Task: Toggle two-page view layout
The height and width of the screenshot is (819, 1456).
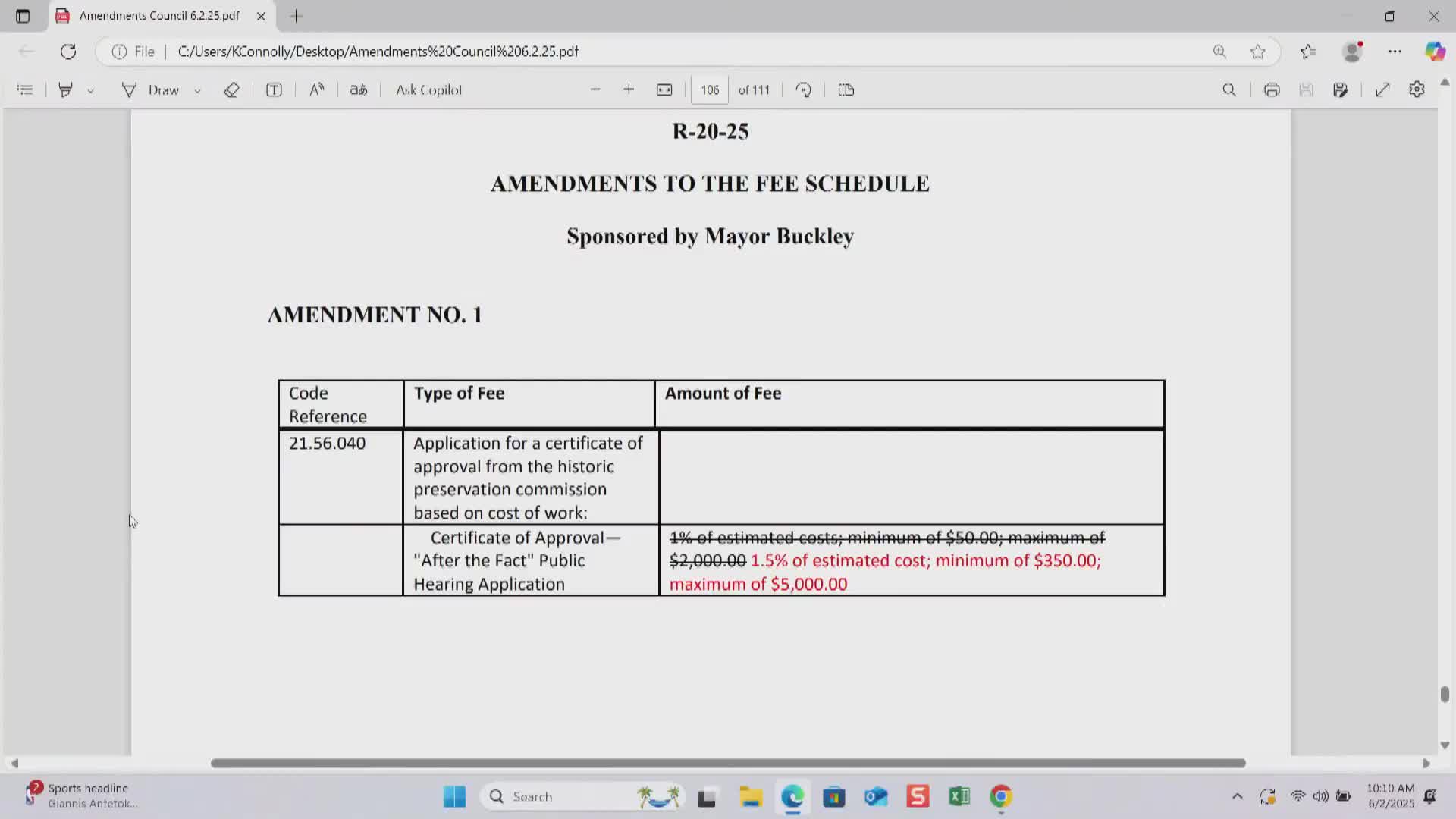Action: (846, 89)
